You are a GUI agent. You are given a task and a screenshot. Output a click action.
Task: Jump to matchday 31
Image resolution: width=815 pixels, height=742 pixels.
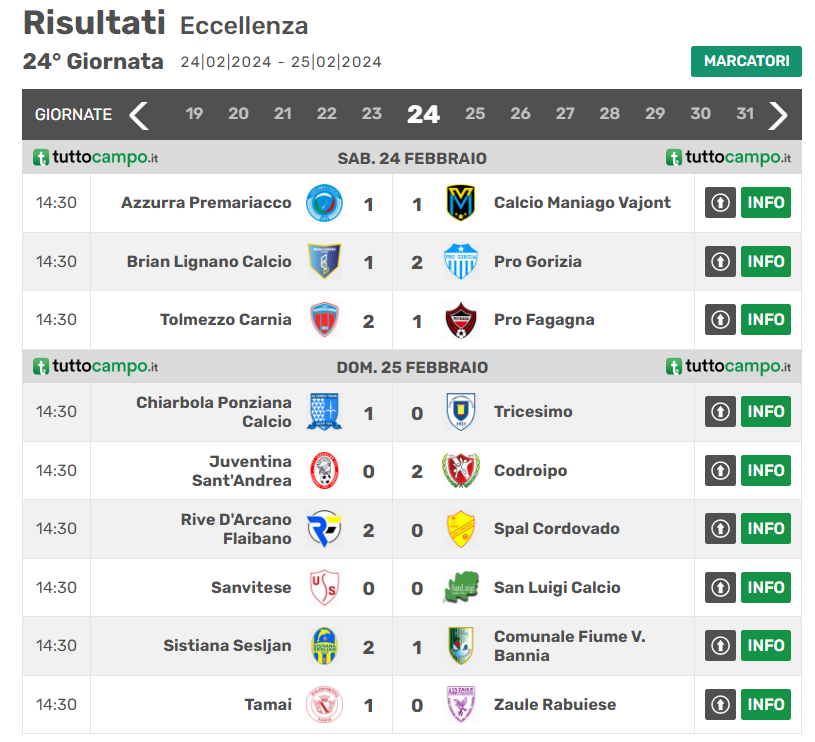pyautogui.click(x=744, y=114)
